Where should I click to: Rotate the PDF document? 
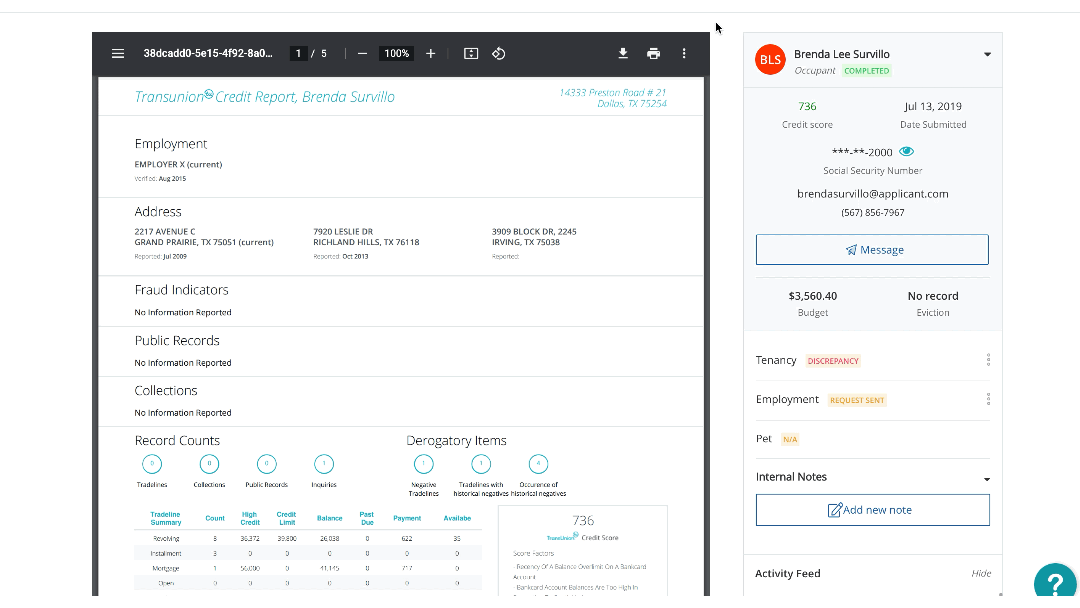coord(498,54)
